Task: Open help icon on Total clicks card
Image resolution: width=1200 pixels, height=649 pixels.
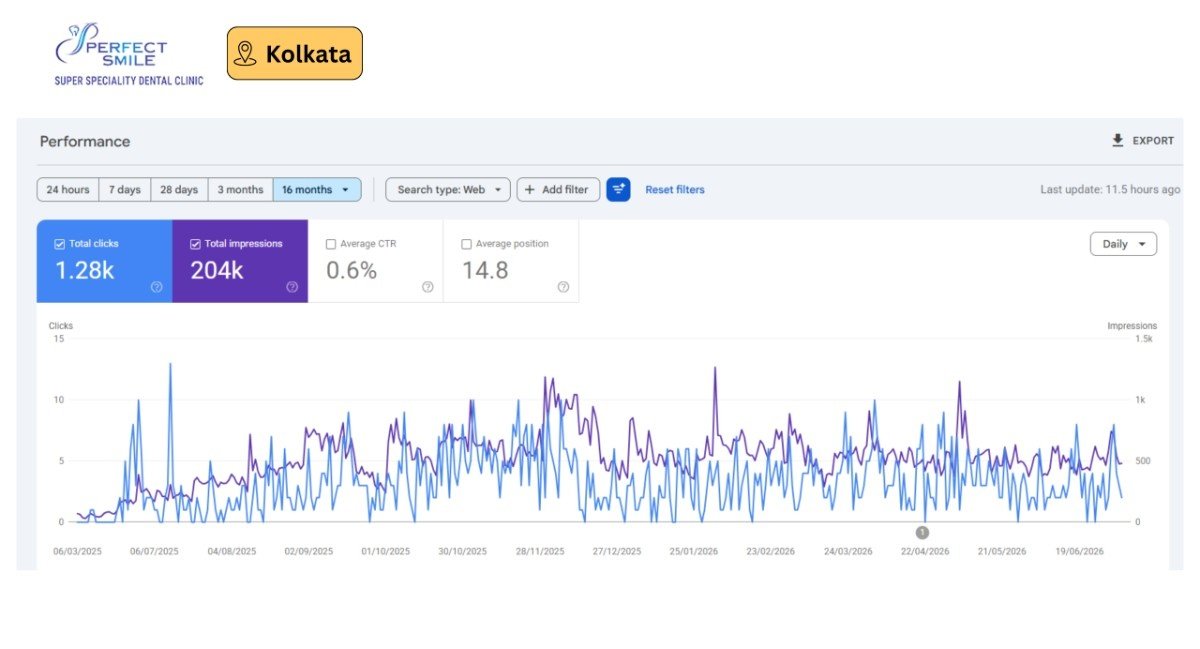Action: tap(157, 287)
